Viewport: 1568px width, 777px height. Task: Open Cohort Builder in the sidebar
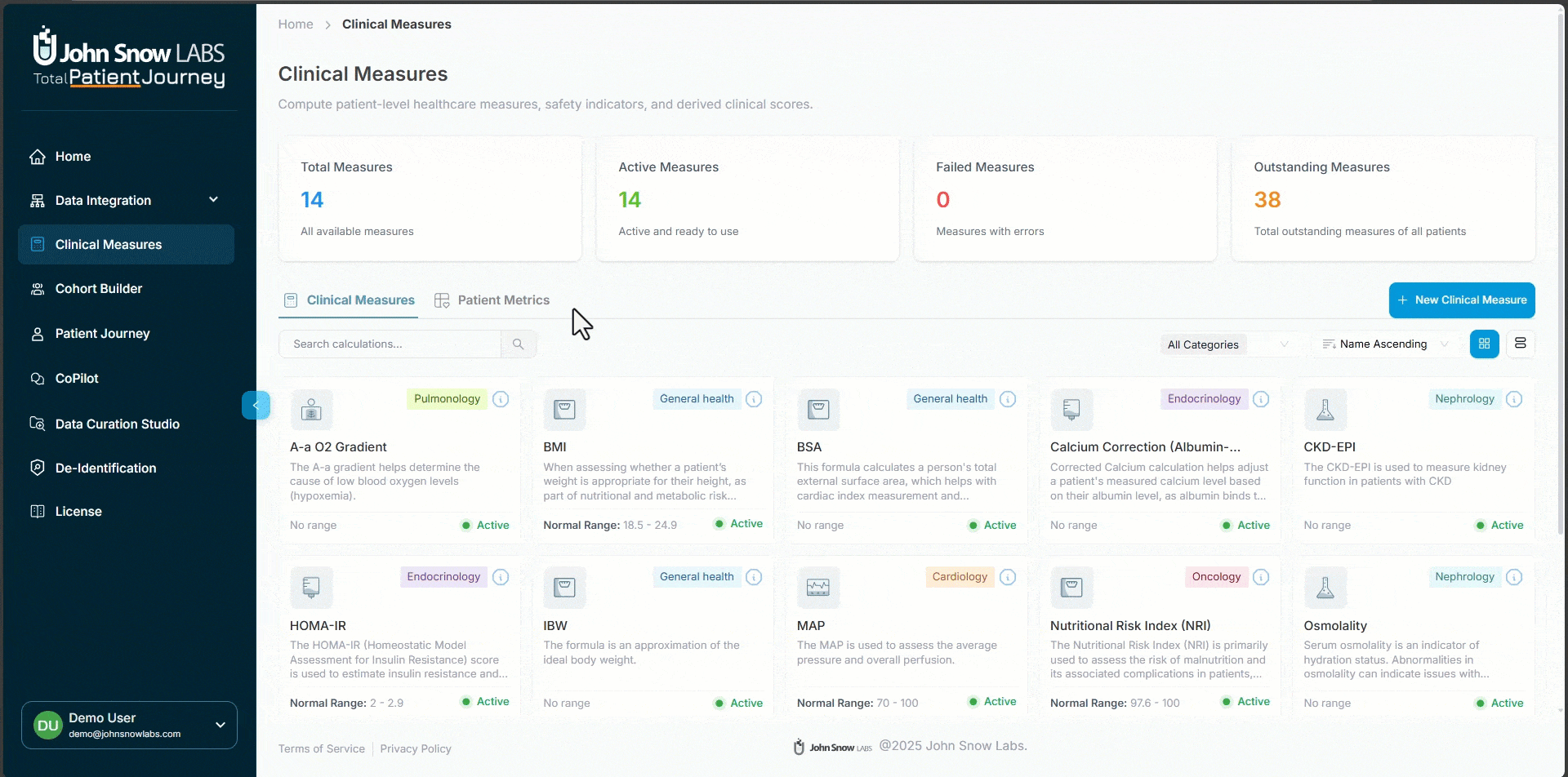pyautogui.click(x=99, y=289)
